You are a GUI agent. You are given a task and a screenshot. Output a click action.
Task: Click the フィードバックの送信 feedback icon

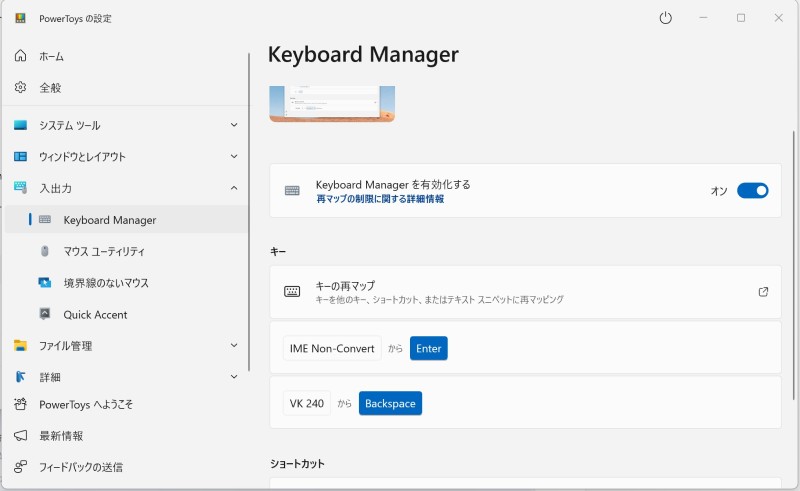point(20,467)
